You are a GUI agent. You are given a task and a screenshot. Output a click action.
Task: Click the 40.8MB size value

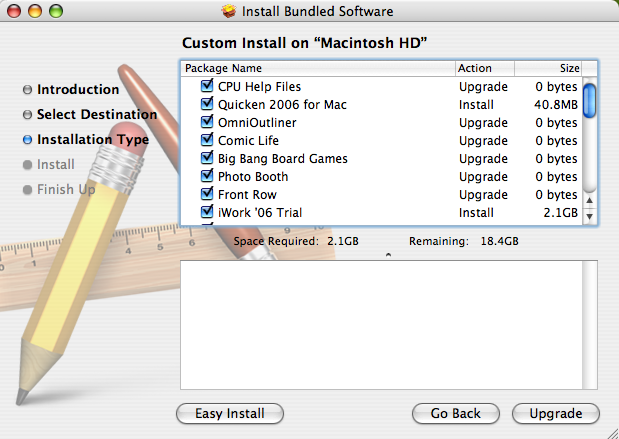[x=556, y=105]
